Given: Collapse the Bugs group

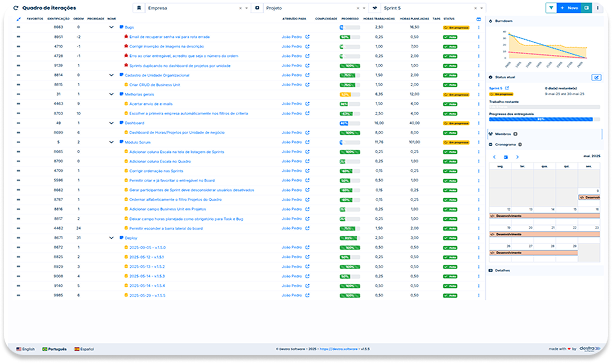Looking at the screenshot, I should coord(111,27).
